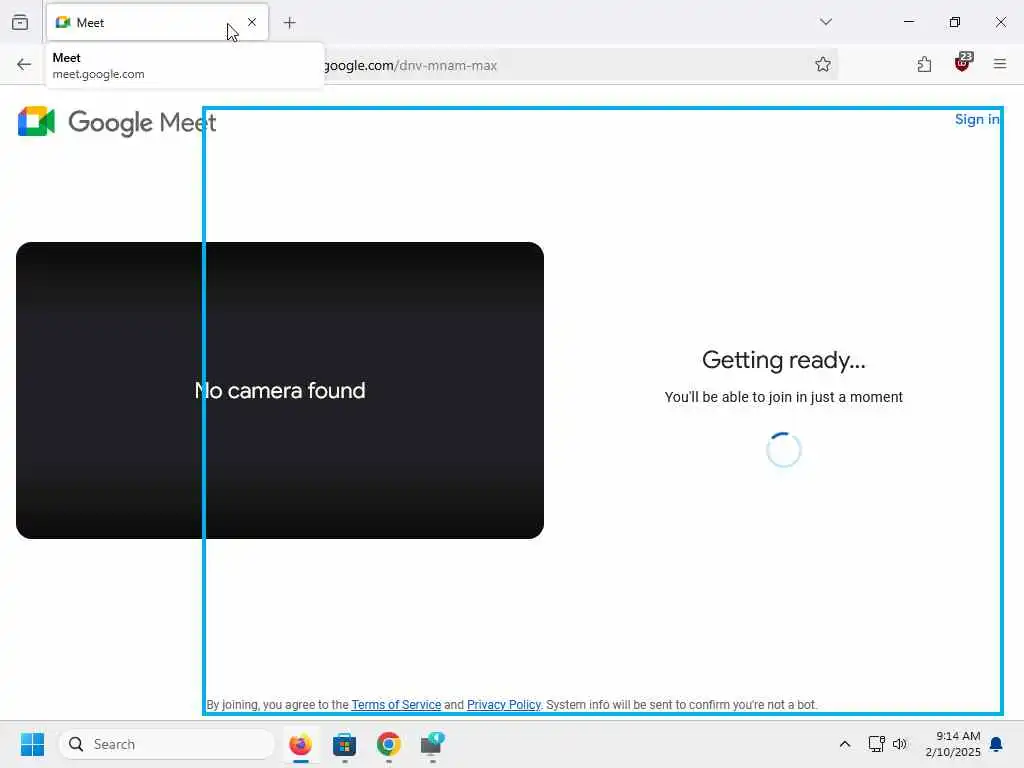Screen dimensions: 1024x768
Task: Open a new tab with plus button
Action: click(x=289, y=23)
